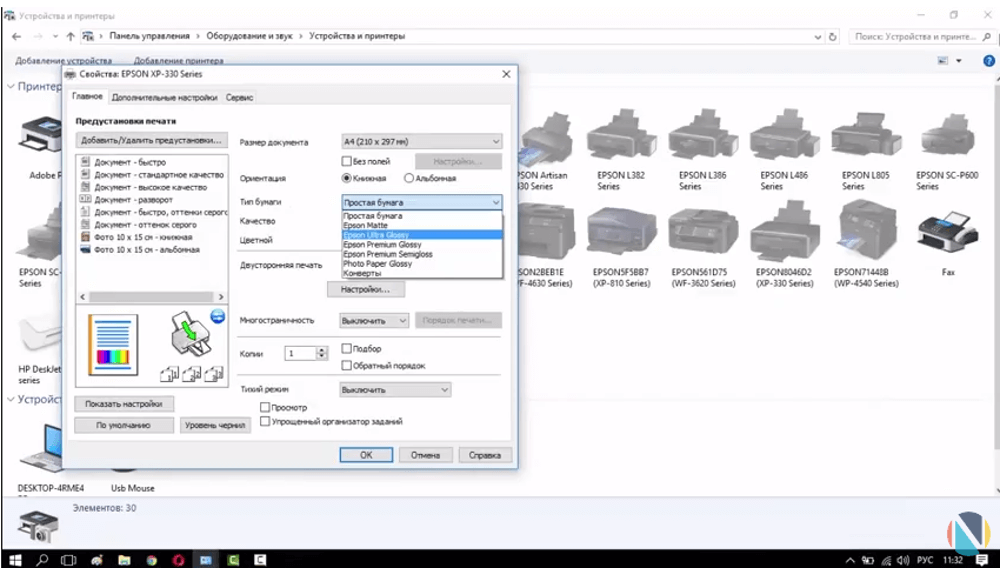Collapse the Устройства group chevron
The height and width of the screenshot is (568, 1000).
click(11, 399)
